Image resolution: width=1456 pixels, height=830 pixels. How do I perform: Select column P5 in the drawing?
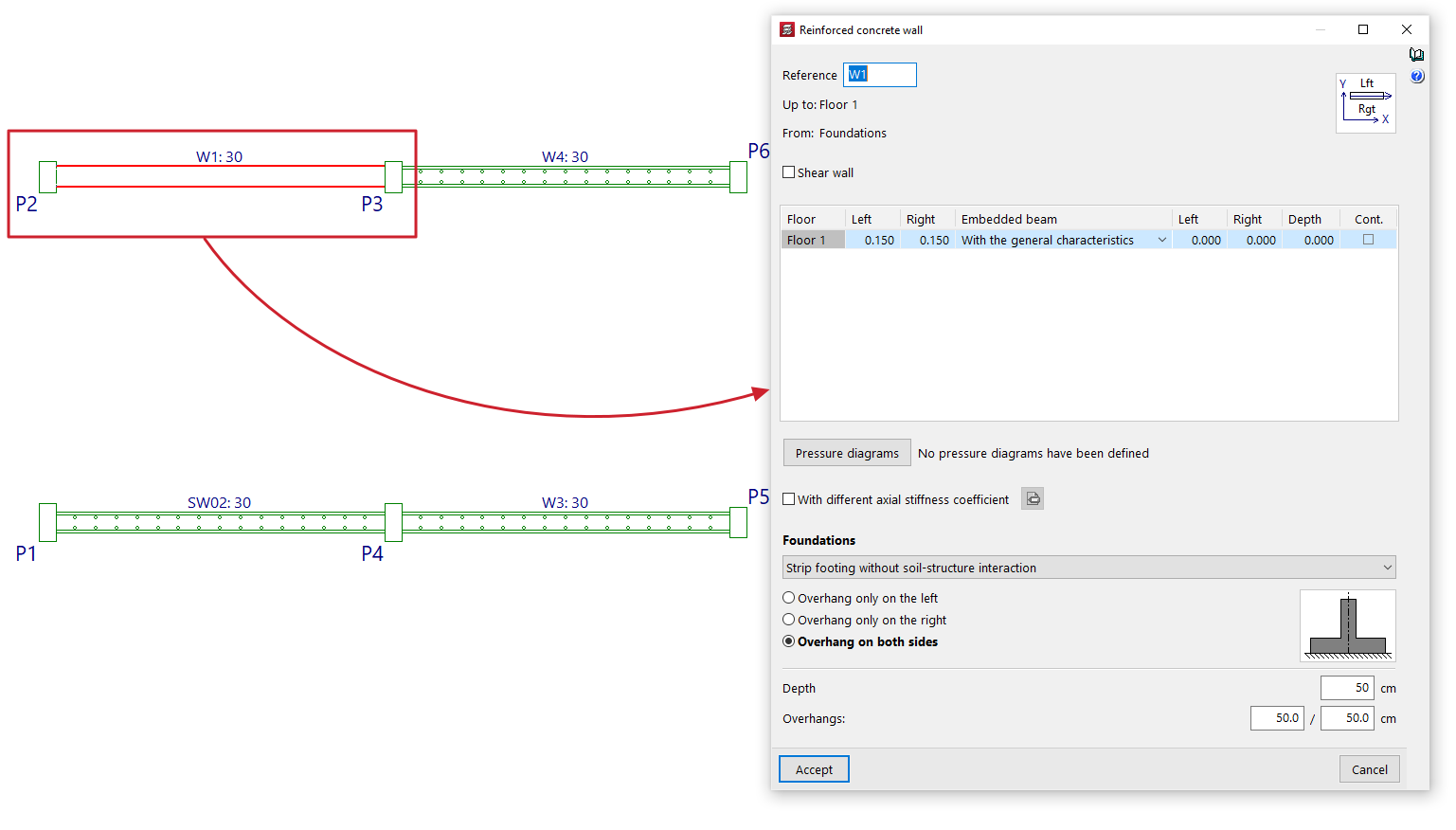tap(739, 522)
